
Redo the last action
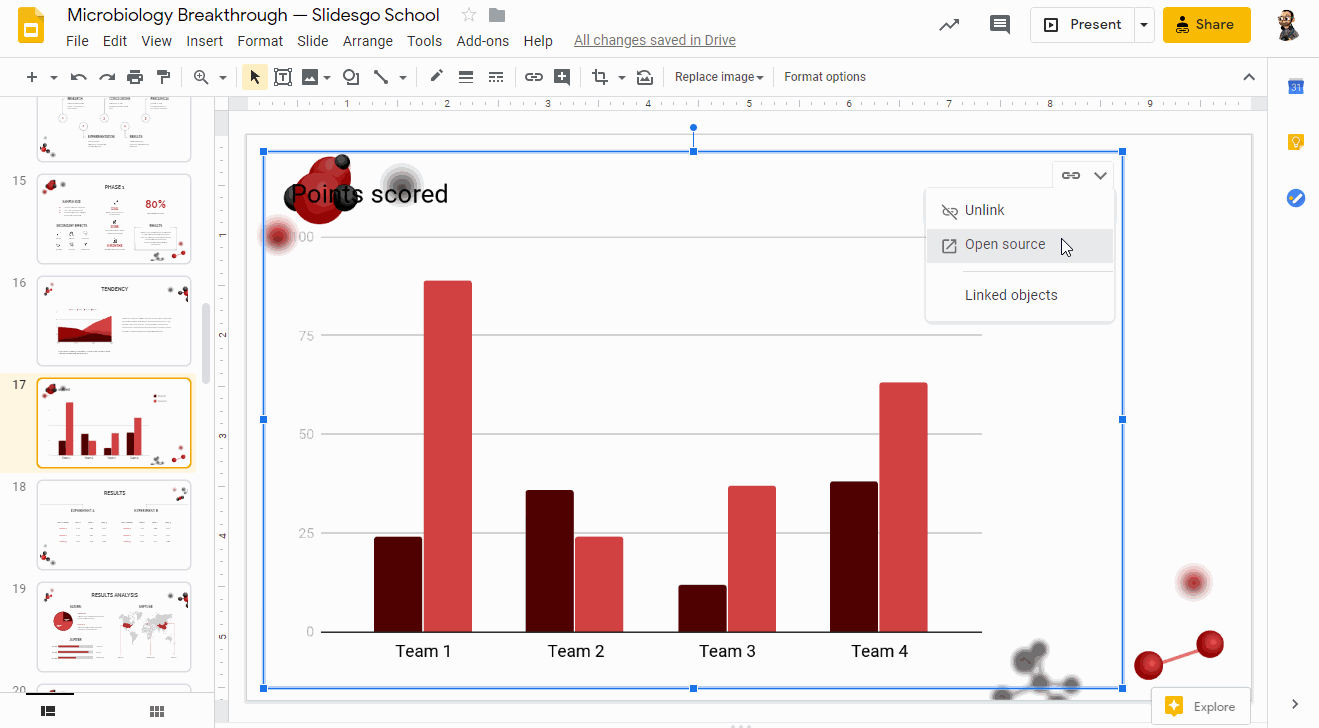[x=106, y=77]
